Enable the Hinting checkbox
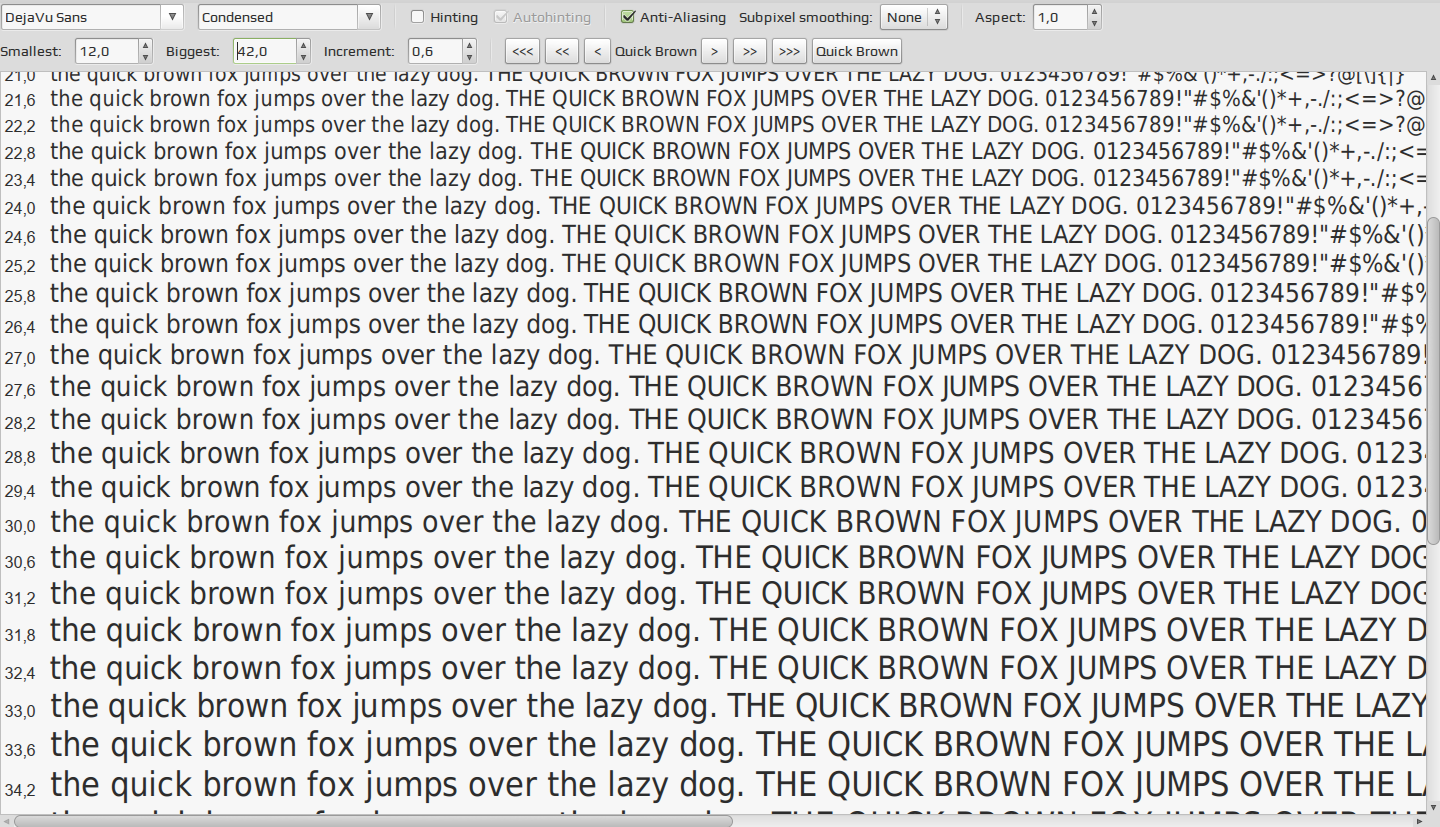1440x827 pixels. click(x=418, y=17)
